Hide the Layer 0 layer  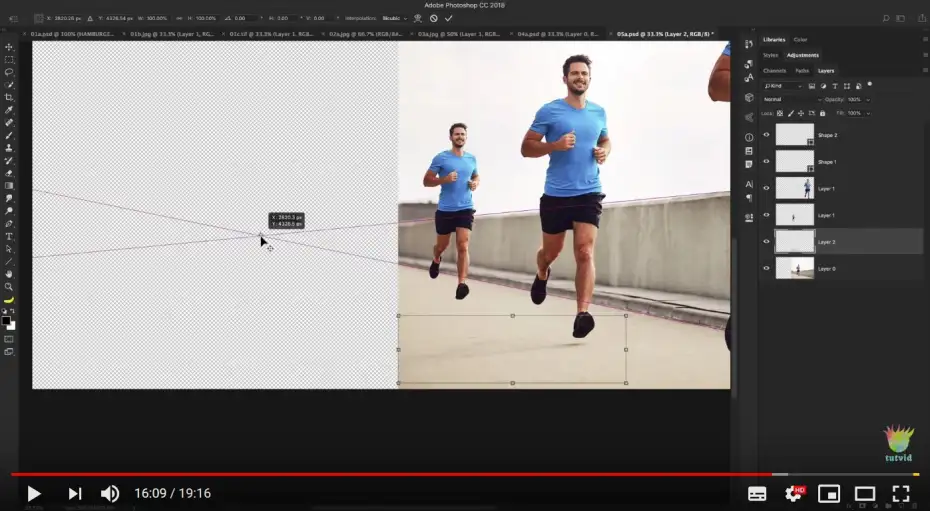(766, 268)
